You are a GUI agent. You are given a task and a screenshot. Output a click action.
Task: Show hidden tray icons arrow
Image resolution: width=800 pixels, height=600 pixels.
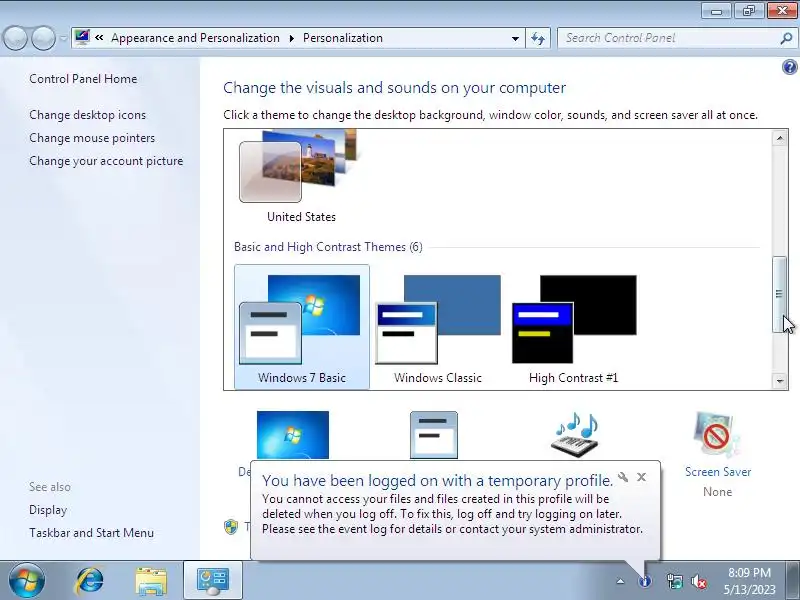[620, 581]
